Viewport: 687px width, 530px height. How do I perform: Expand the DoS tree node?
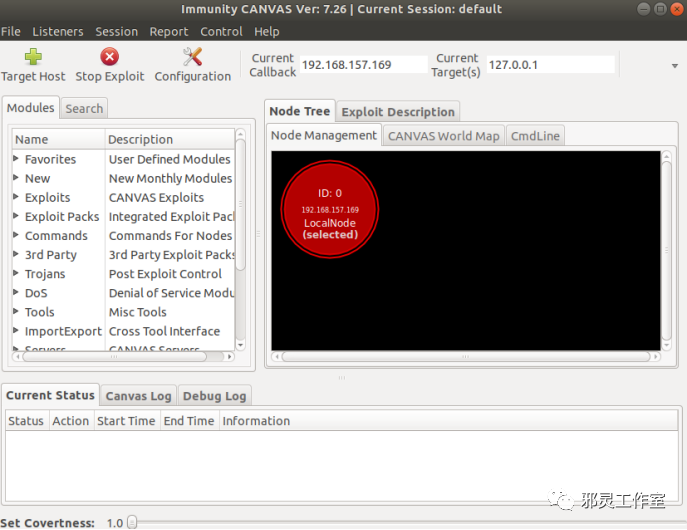pyautogui.click(x=16, y=292)
